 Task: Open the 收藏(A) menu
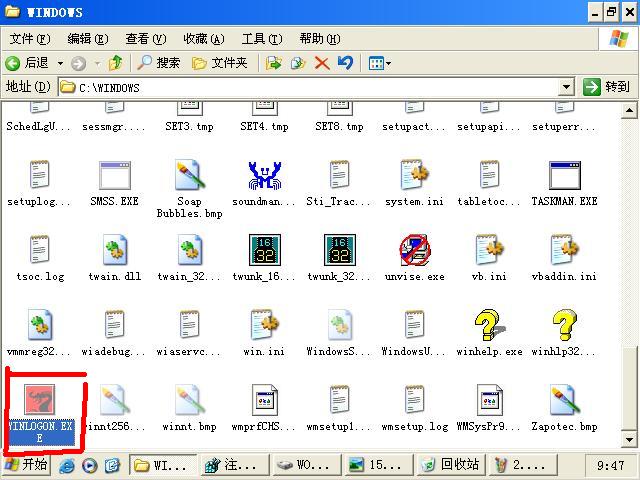[x=204, y=39]
